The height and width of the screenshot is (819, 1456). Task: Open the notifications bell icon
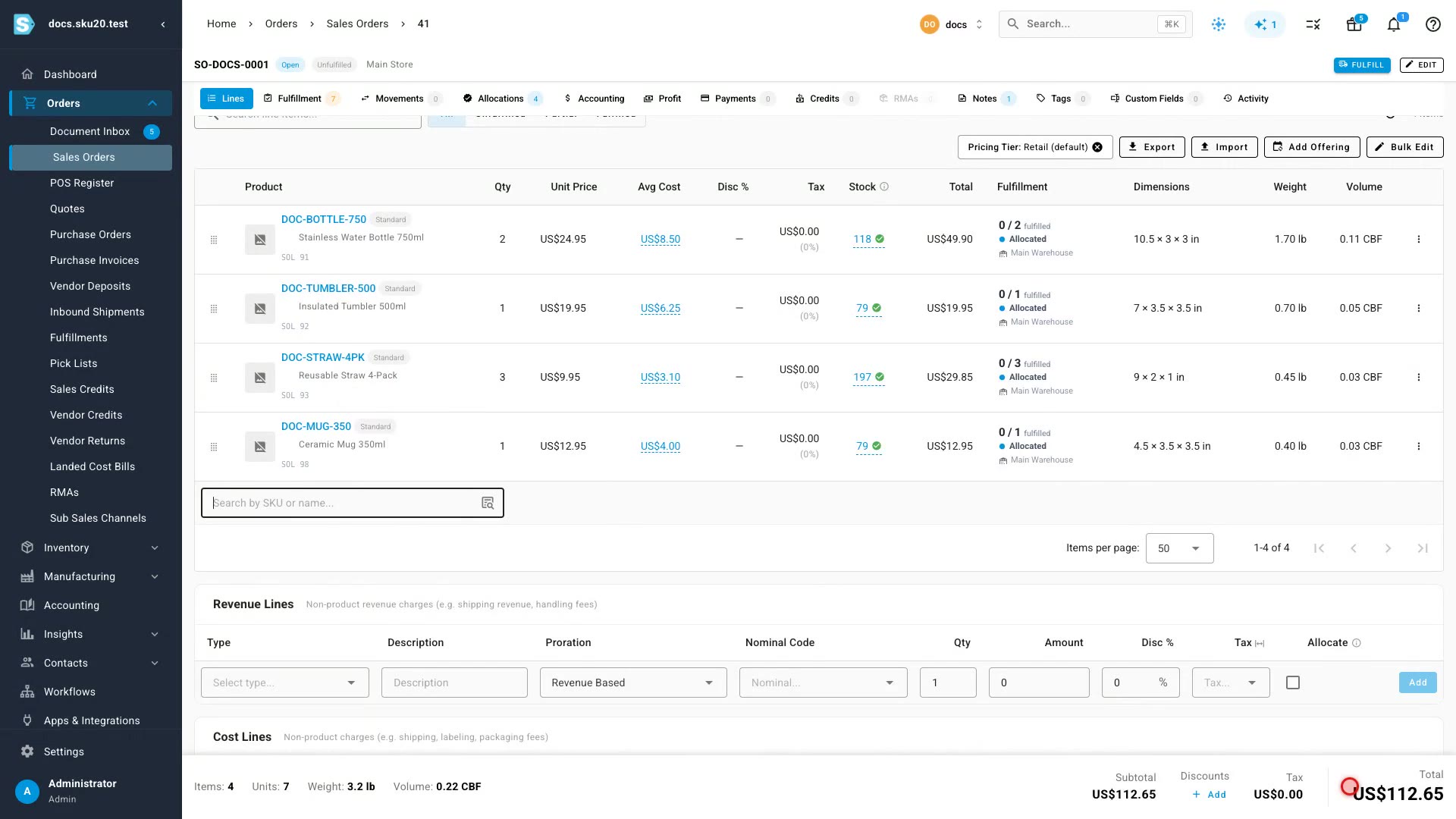(x=1394, y=24)
